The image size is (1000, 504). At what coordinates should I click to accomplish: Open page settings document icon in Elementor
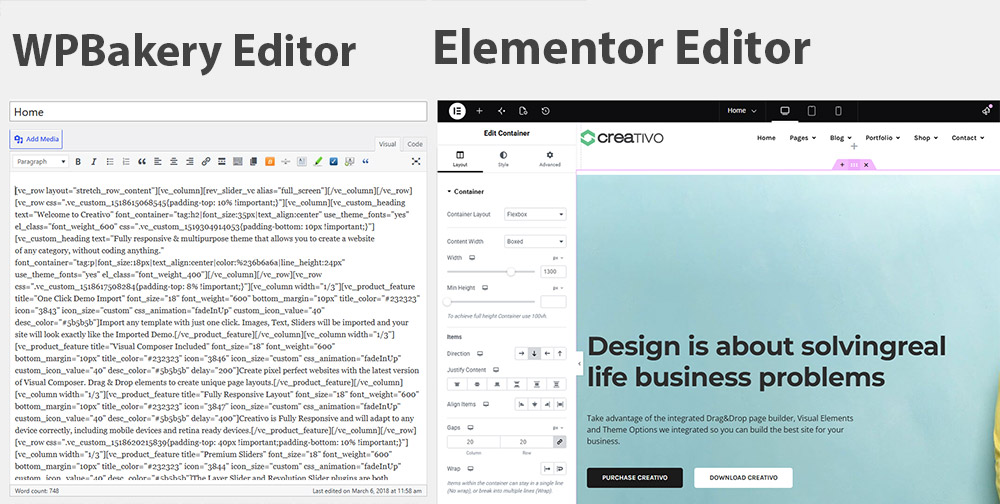tap(523, 111)
